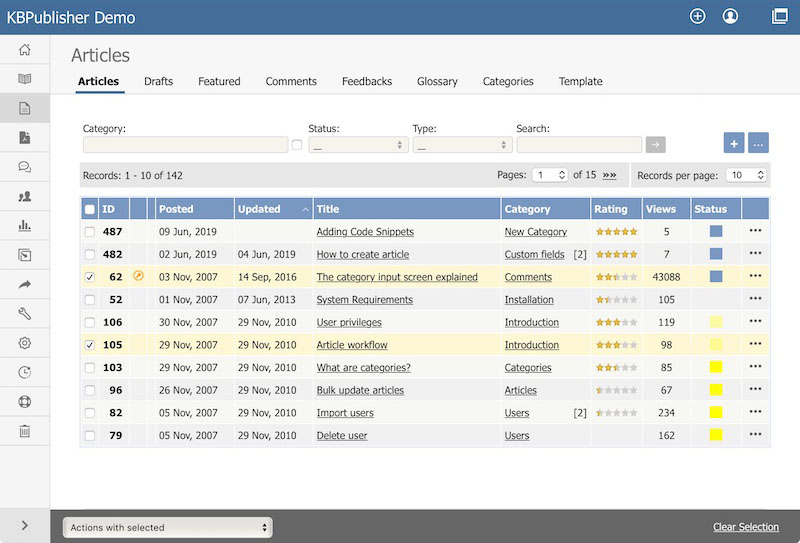
Task: Click blue status square for article 487
Action: [716, 231]
